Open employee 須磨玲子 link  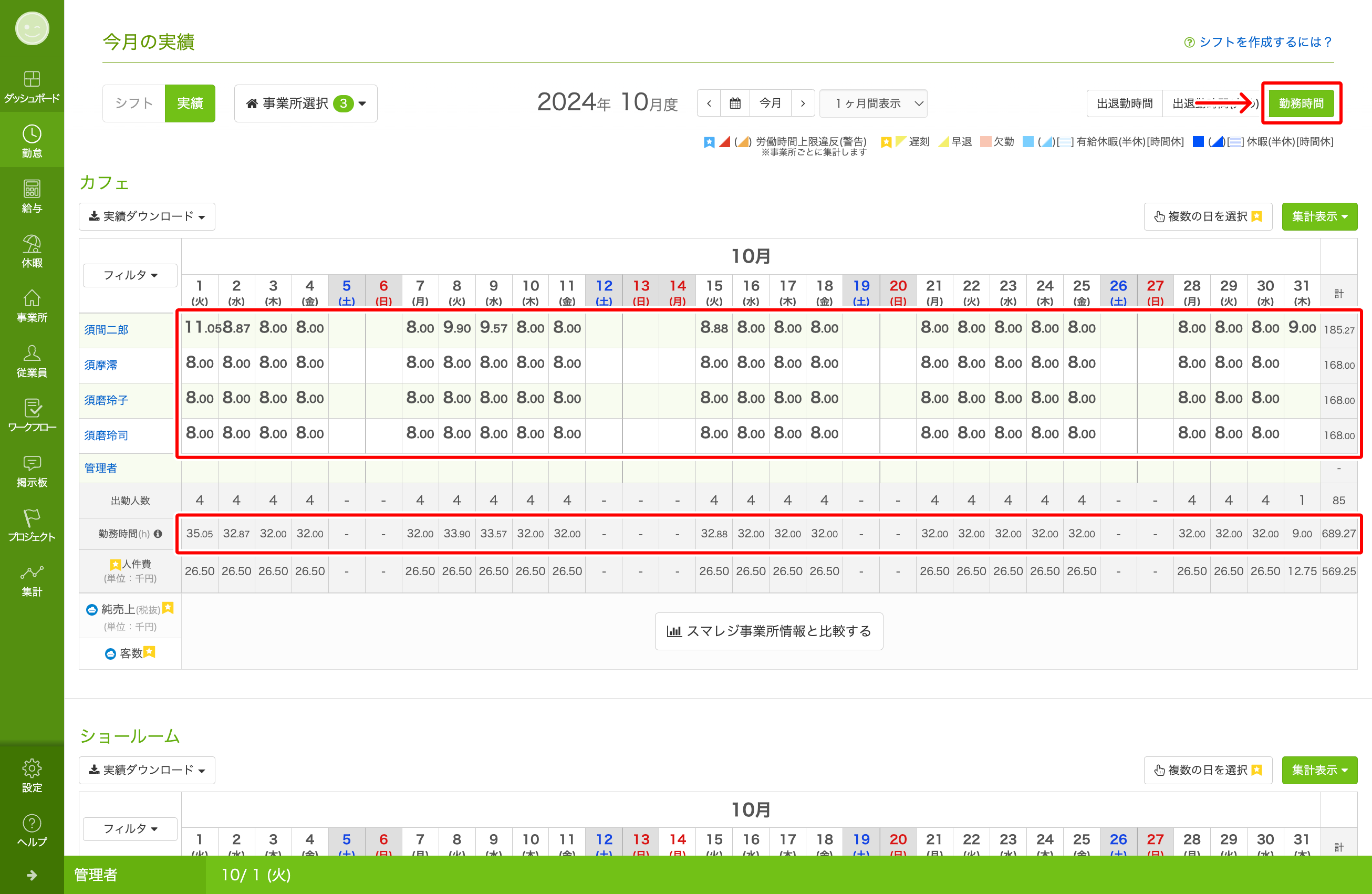(106, 399)
